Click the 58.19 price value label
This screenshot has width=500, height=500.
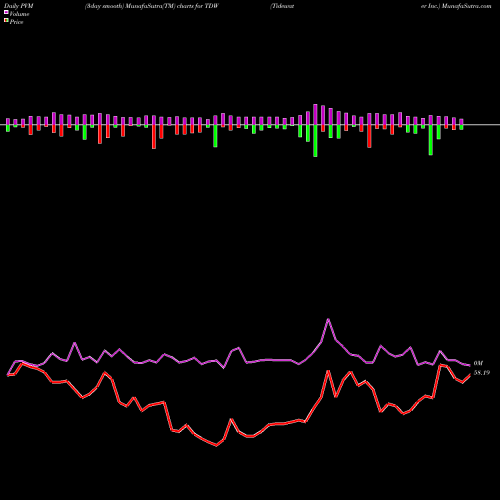click(482, 373)
